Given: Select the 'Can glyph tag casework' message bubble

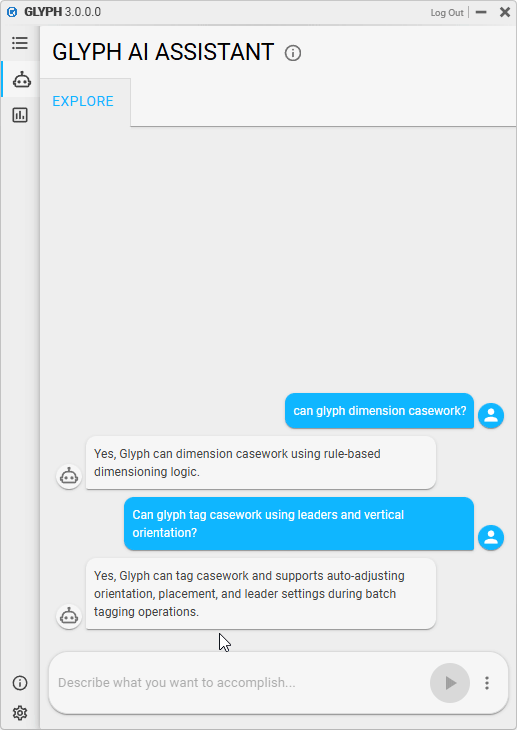Looking at the screenshot, I should tap(299, 524).
